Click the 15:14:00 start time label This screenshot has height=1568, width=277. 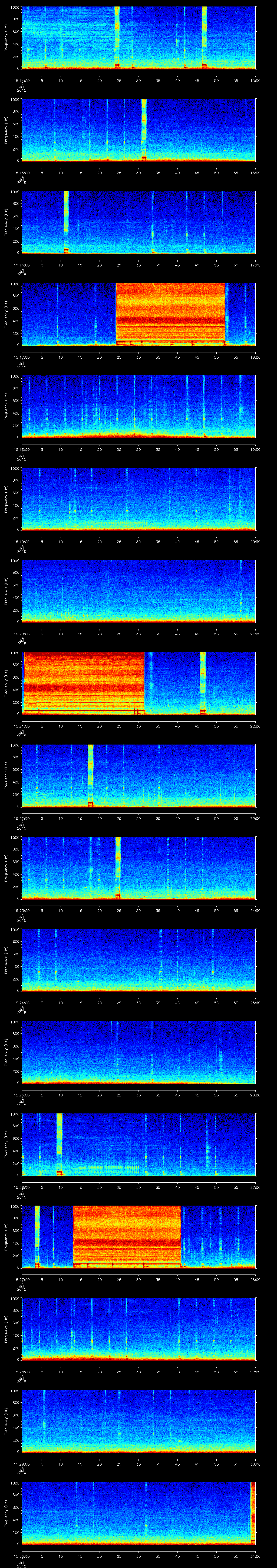coord(21,80)
